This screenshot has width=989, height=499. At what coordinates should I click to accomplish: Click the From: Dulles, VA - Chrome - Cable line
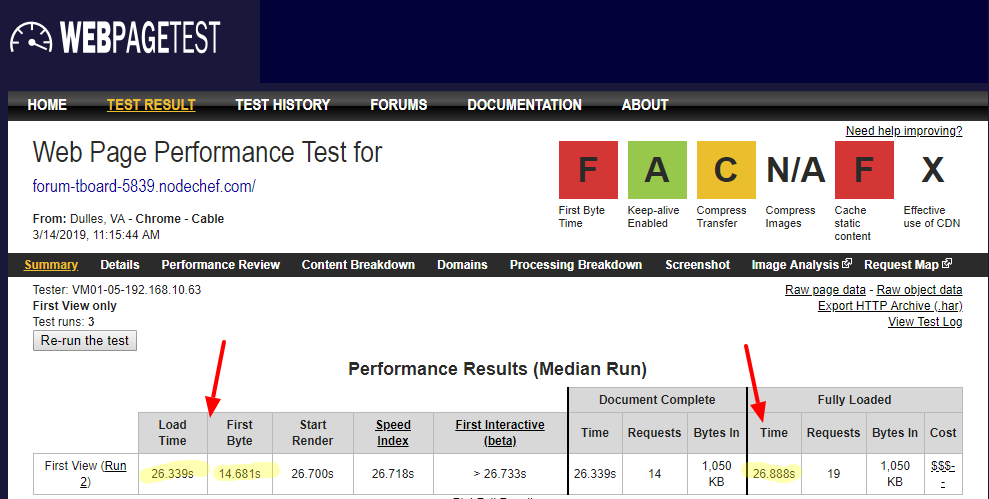(129, 219)
